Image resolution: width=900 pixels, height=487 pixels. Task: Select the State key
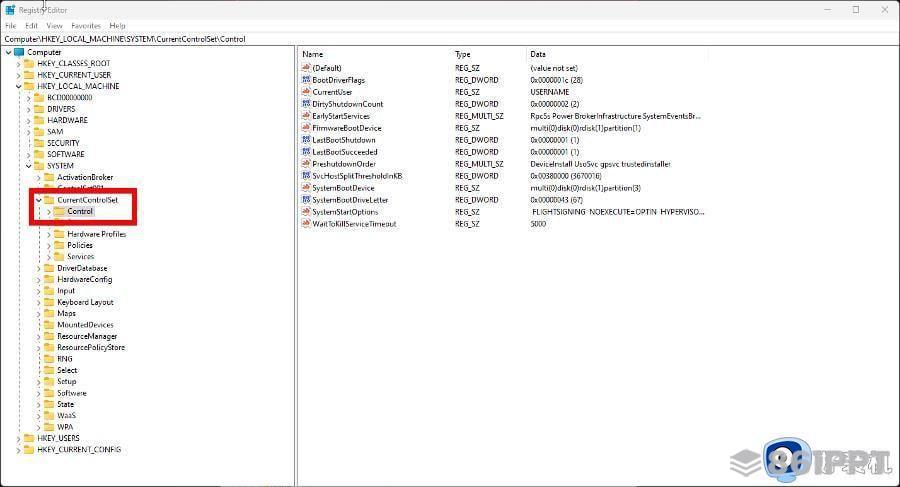(x=65, y=404)
